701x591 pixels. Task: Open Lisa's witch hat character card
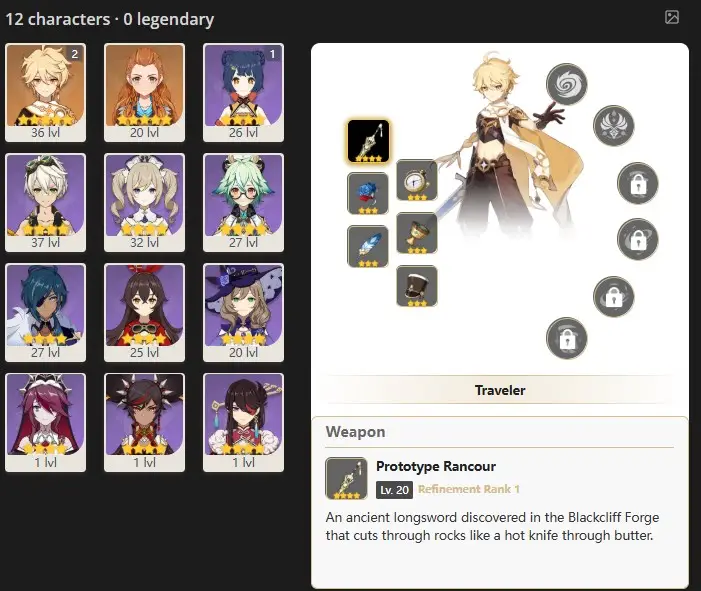pos(243,312)
